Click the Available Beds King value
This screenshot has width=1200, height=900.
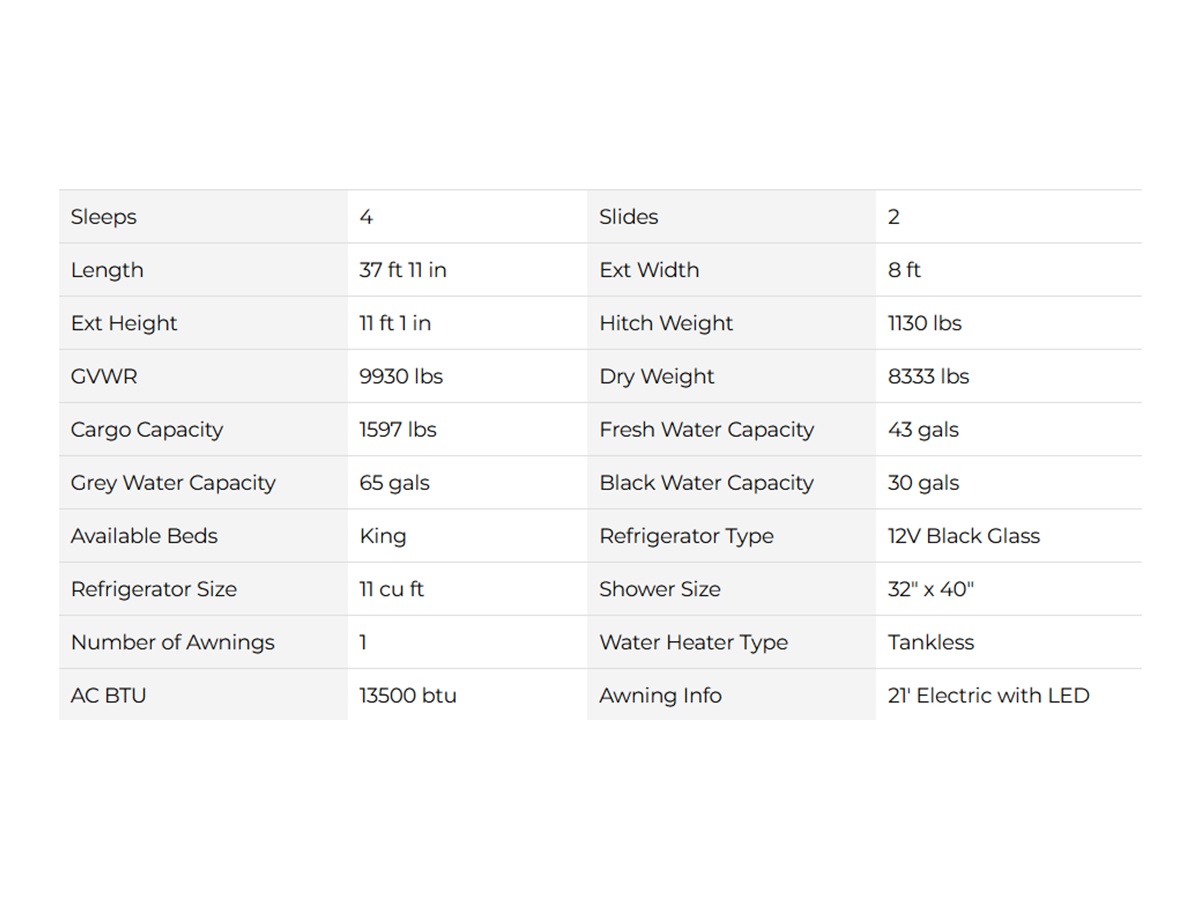383,536
